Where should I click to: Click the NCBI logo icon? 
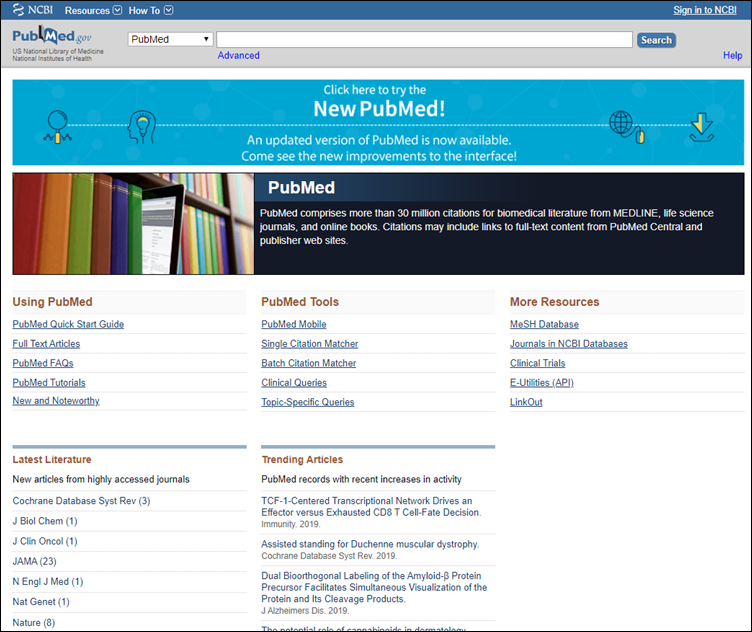(18, 10)
